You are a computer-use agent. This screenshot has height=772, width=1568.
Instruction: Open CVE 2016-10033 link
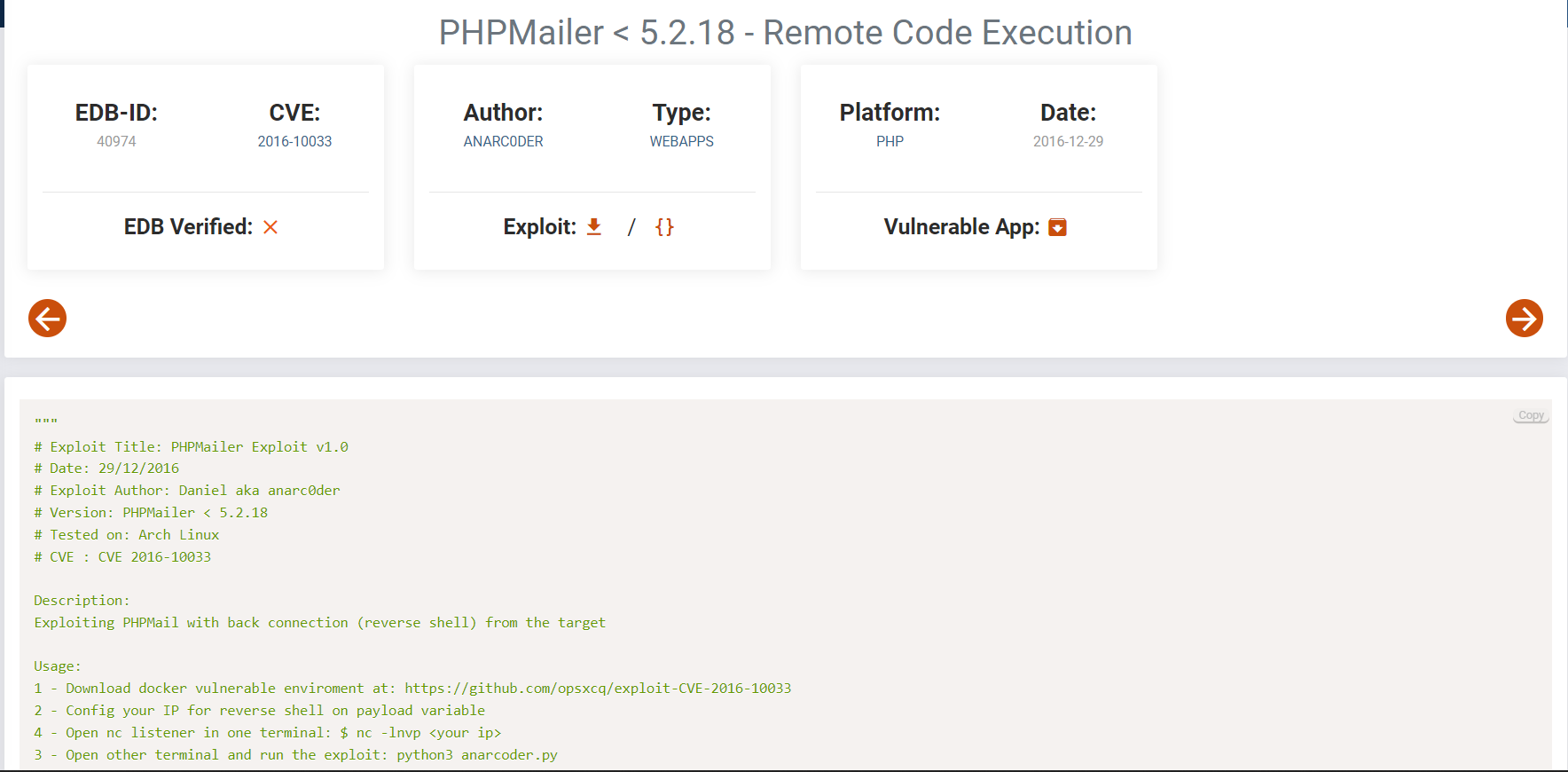tap(294, 141)
